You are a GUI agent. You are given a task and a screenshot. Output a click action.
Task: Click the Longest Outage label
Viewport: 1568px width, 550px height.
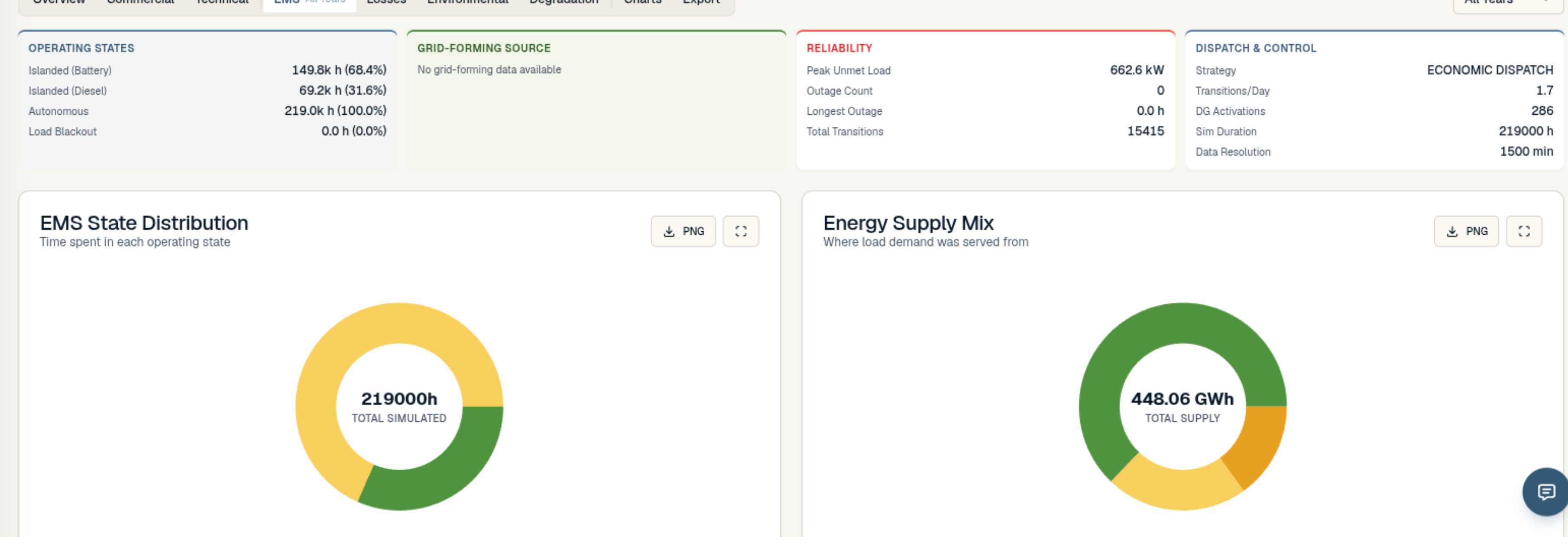click(844, 111)
